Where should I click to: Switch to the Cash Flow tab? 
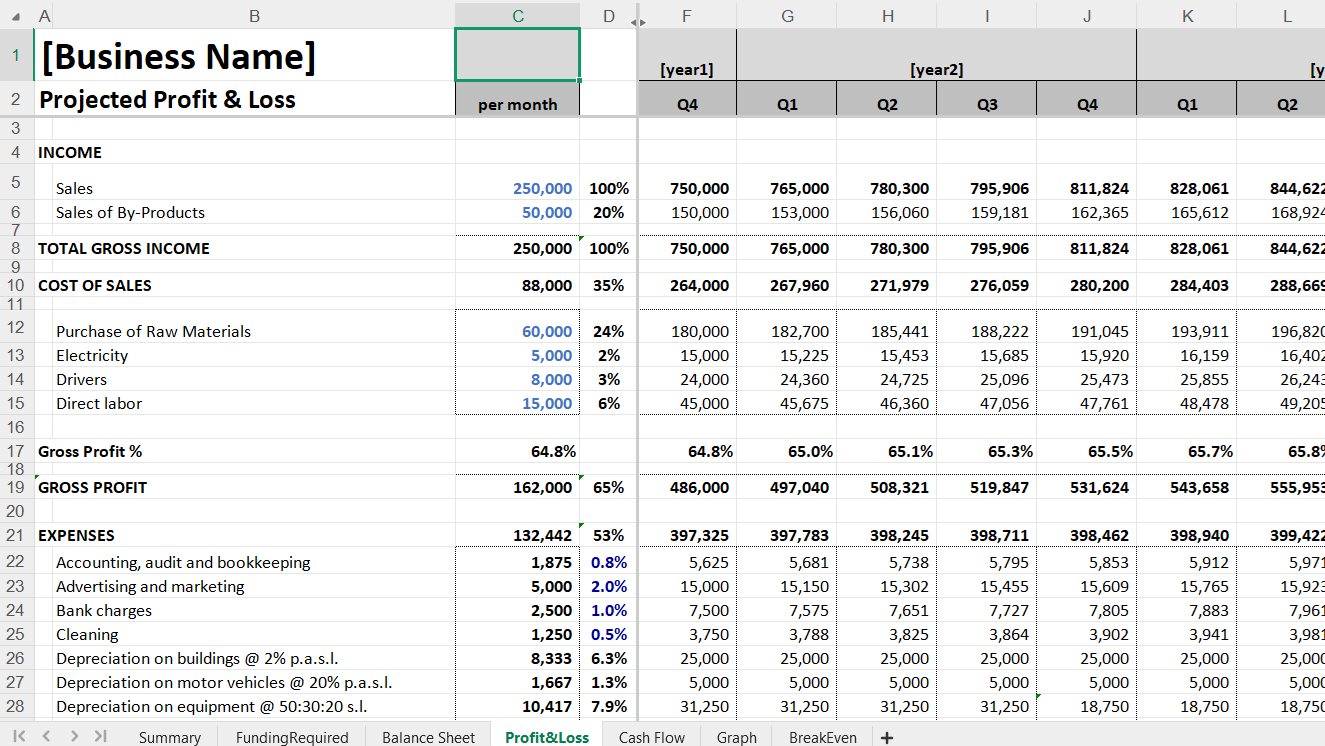[x=651, y=737]
